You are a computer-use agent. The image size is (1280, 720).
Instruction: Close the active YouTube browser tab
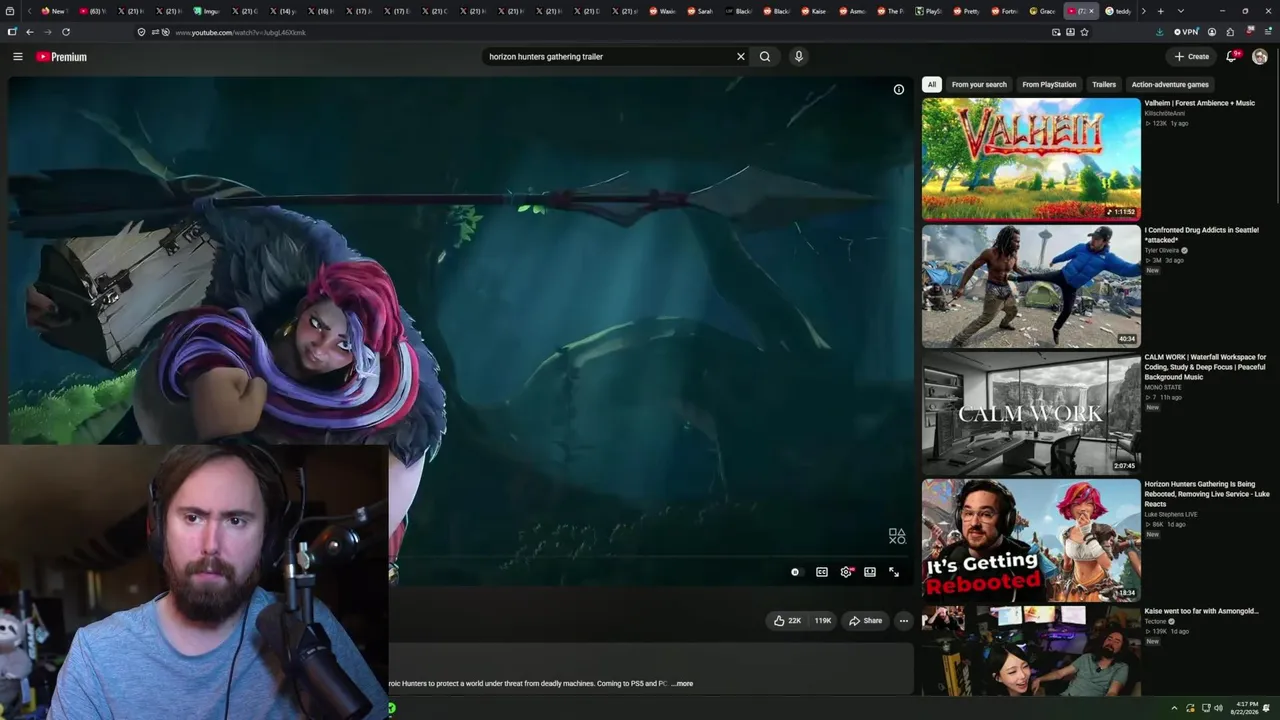(1091, 11)
